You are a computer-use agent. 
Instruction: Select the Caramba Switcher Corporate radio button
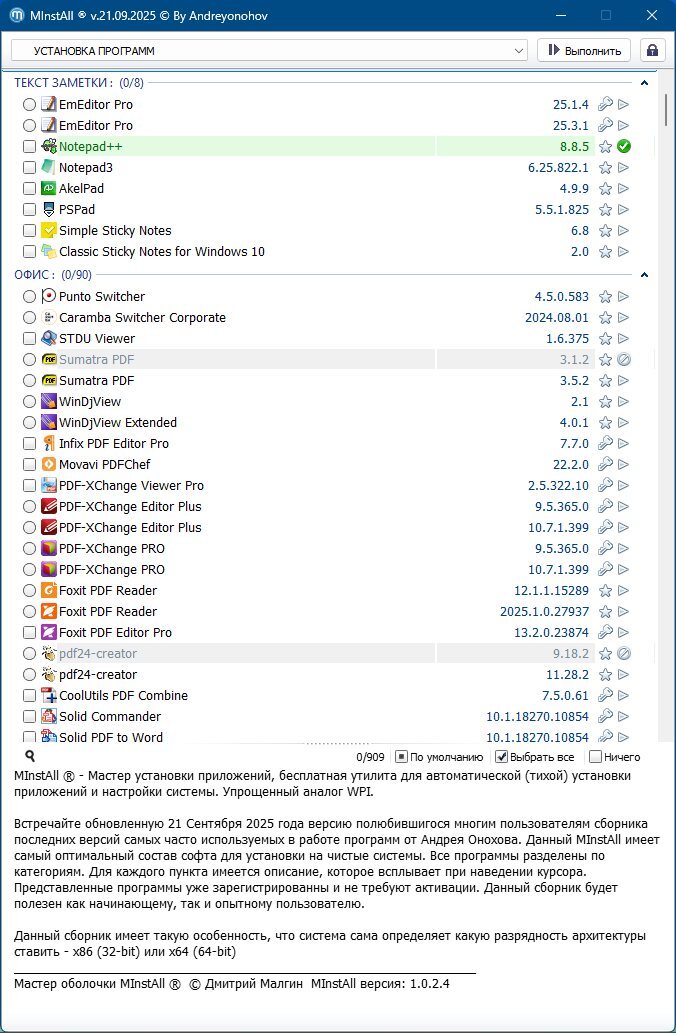tap(29, 317)
